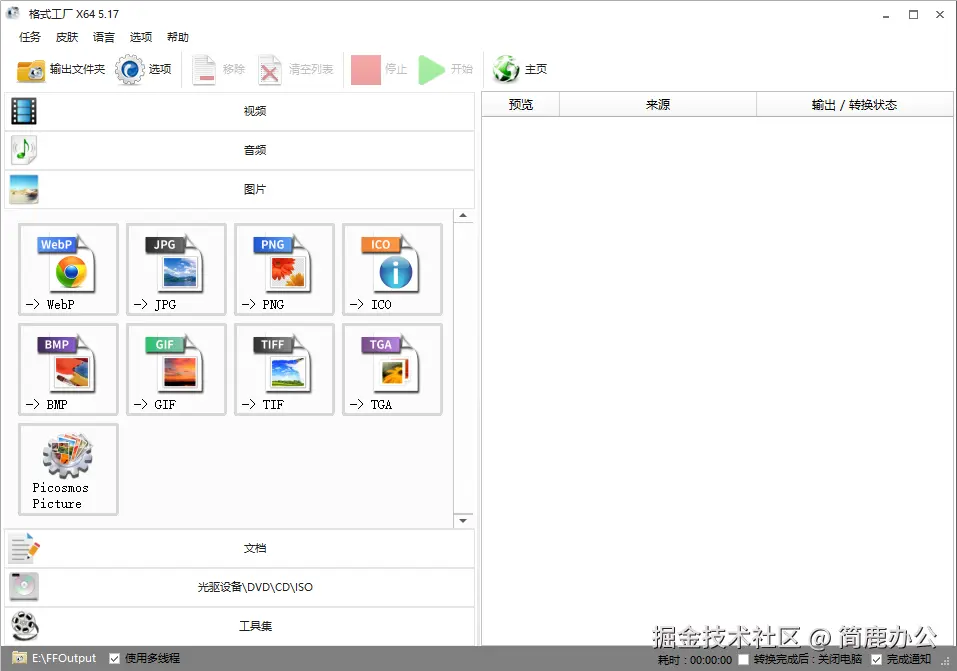Click the format list scroll up arrow
The image size is (957, 671).
(463, 216)
